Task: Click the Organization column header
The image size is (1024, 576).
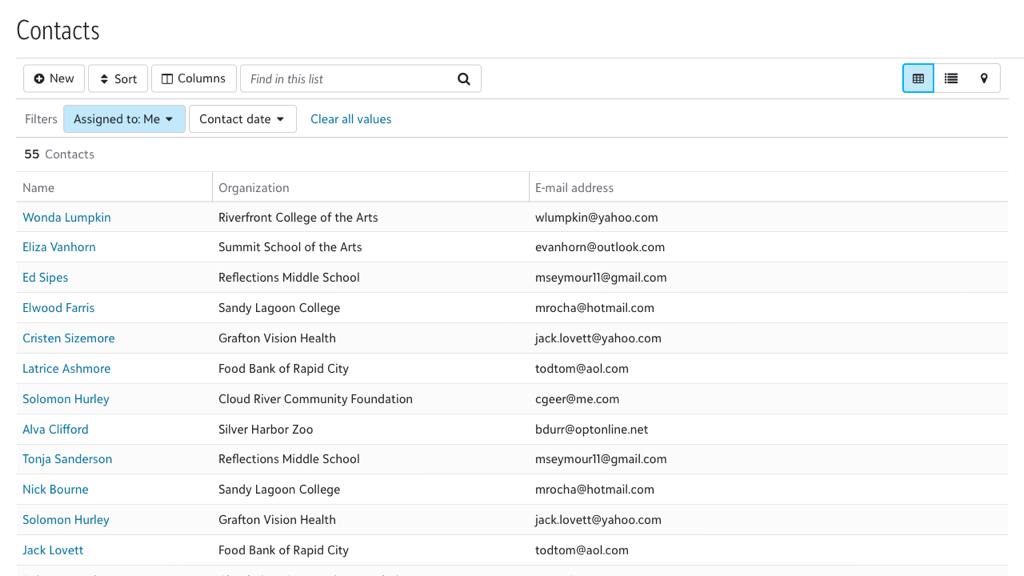Action: click(254, 188)
